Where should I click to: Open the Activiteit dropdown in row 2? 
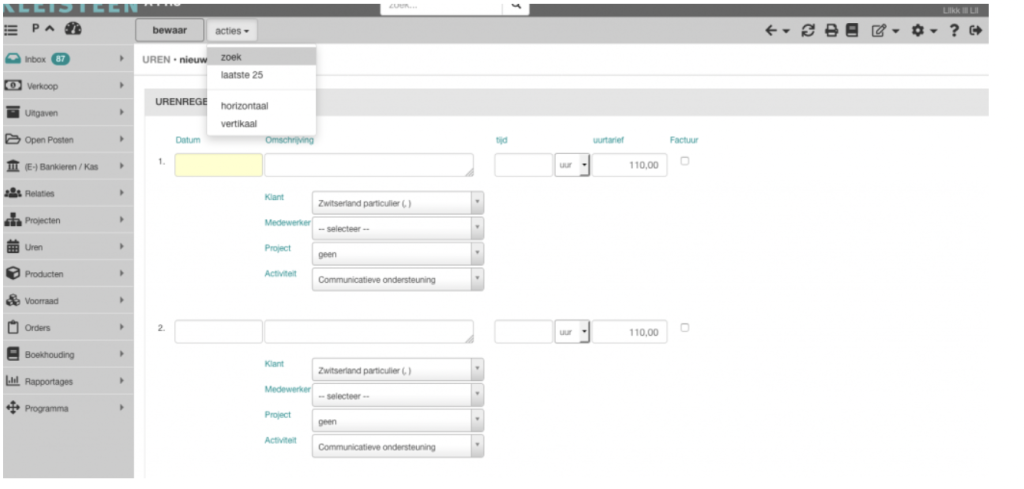point(398,446)
